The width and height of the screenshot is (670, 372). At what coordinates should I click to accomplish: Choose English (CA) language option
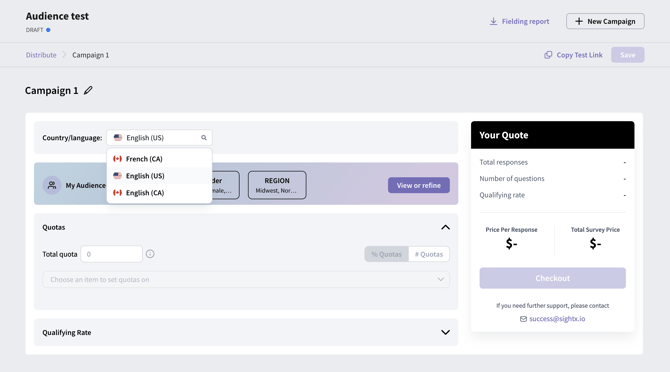tap(159, 193)
